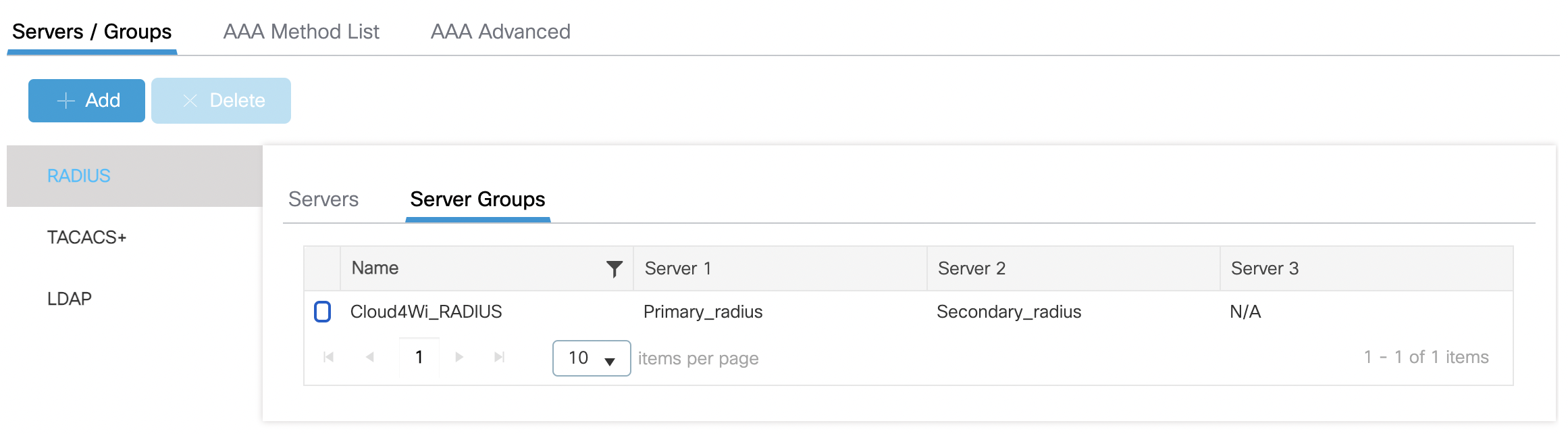Select RADIUS in the side list
Viewport: 1568px width, 434px height.
[x=79, y=176]
